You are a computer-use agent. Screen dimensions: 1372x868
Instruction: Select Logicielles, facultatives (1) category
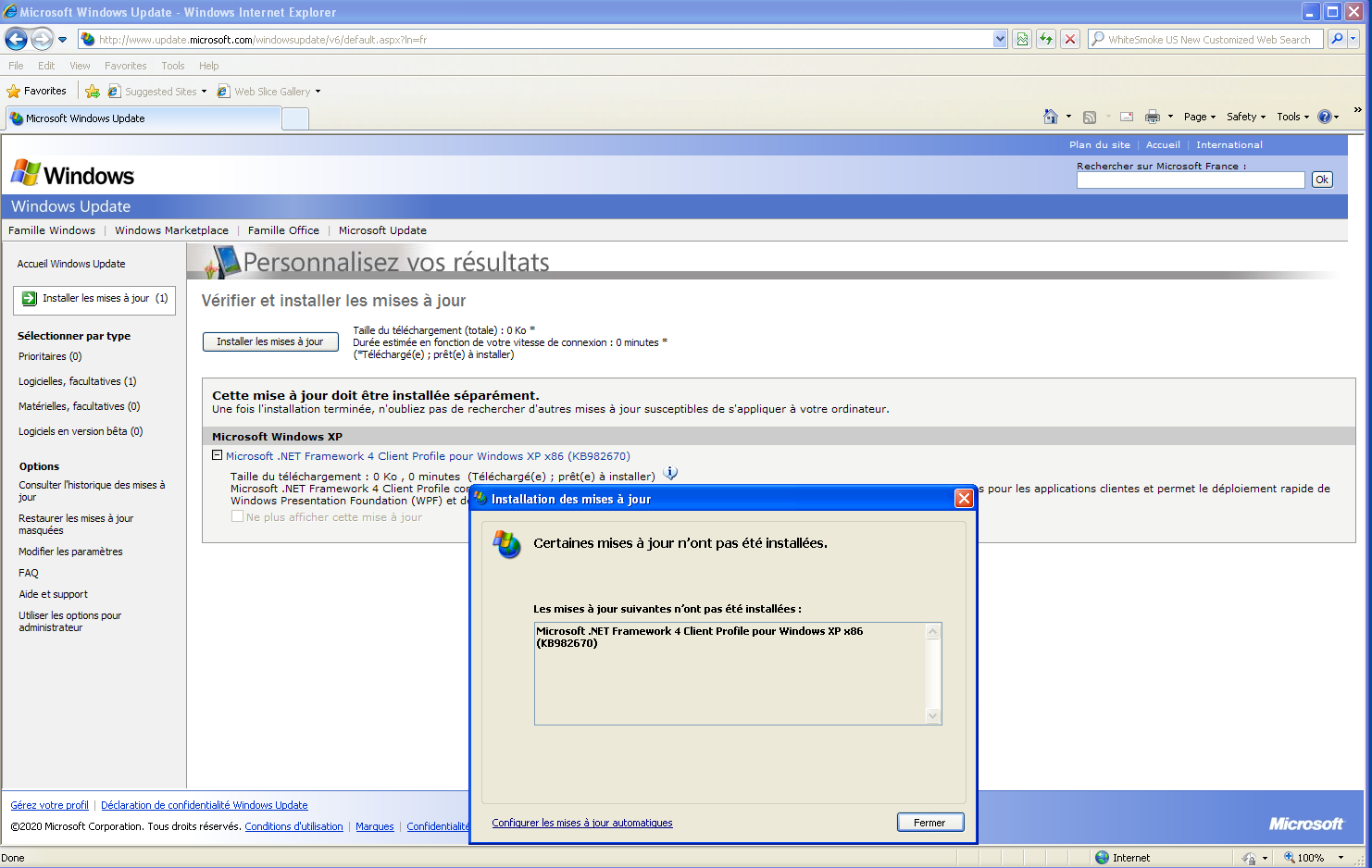78,381
